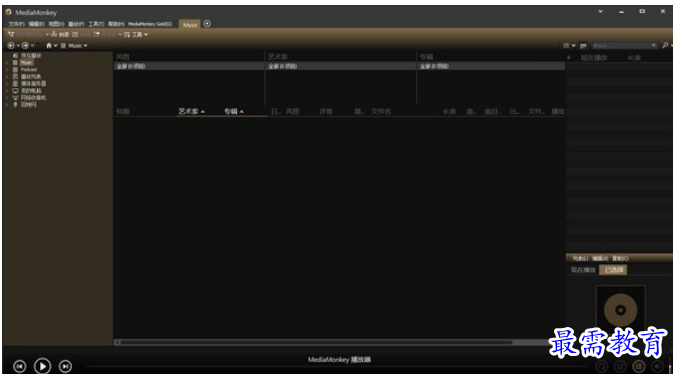
Task: Open the Music breadcrumb dropdown
Action: [78, 46]
